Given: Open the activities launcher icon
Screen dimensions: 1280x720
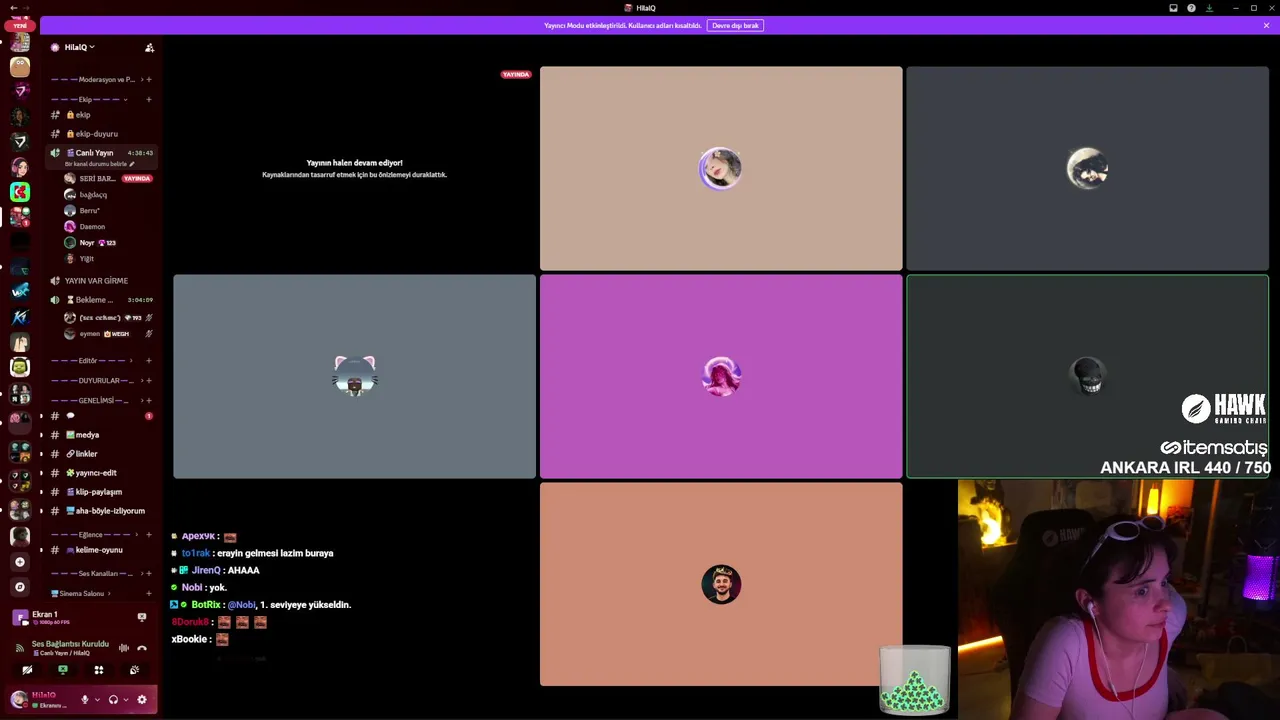Looking at the screenshot, I should (x=99, y=670).
